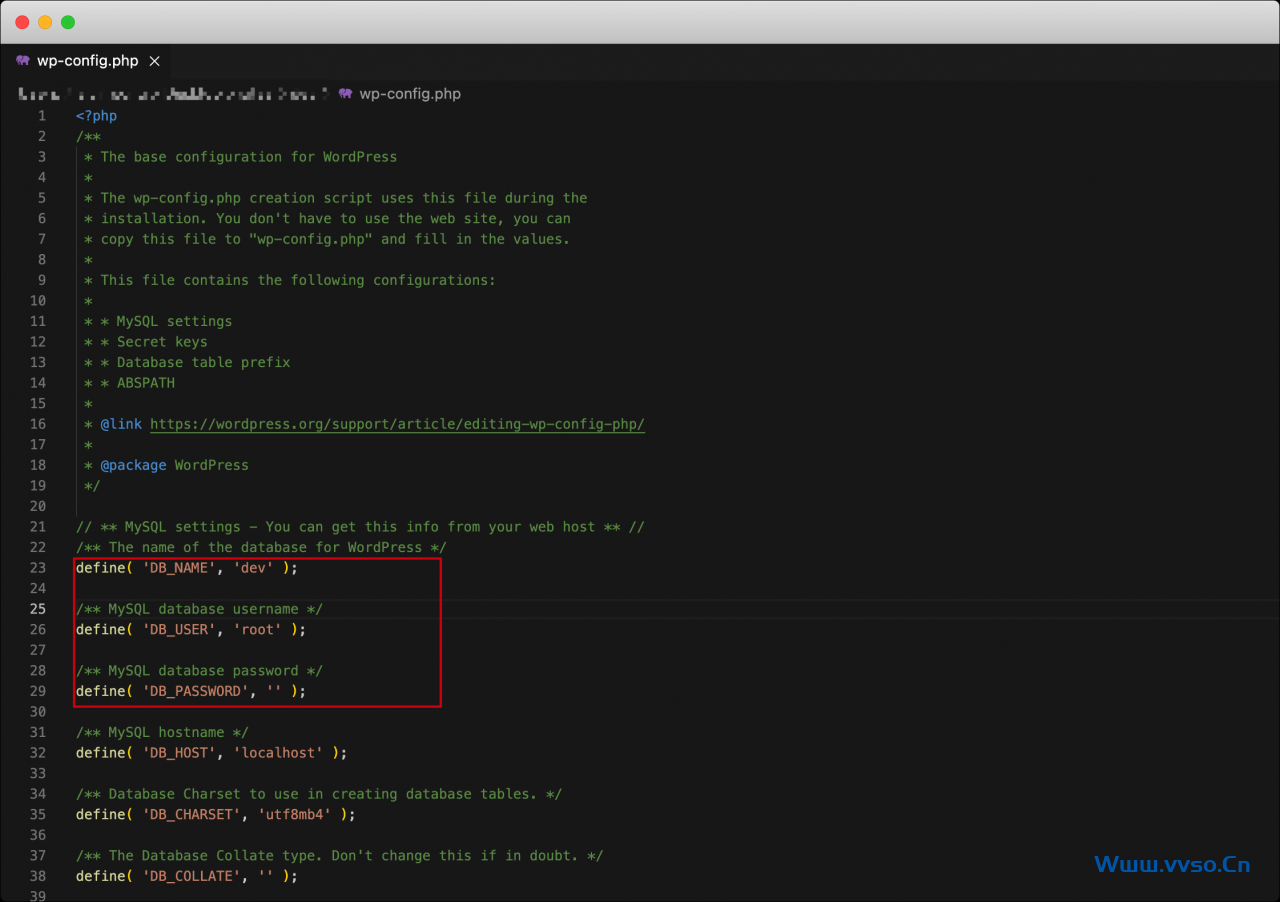
Task: Click the <?php opening tag on line 1
Action: [96, 116]
